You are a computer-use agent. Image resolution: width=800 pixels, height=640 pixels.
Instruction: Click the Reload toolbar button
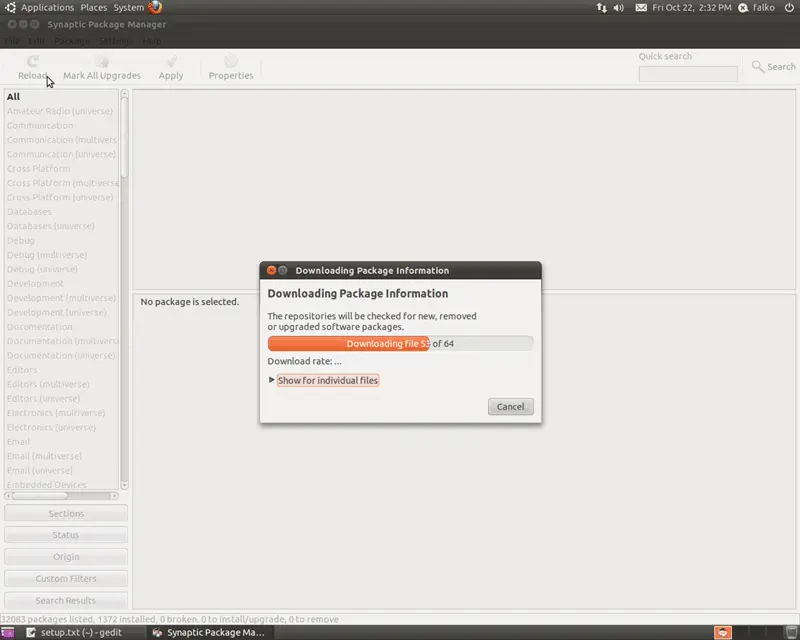pyautogui.click(x=33, y=68)
